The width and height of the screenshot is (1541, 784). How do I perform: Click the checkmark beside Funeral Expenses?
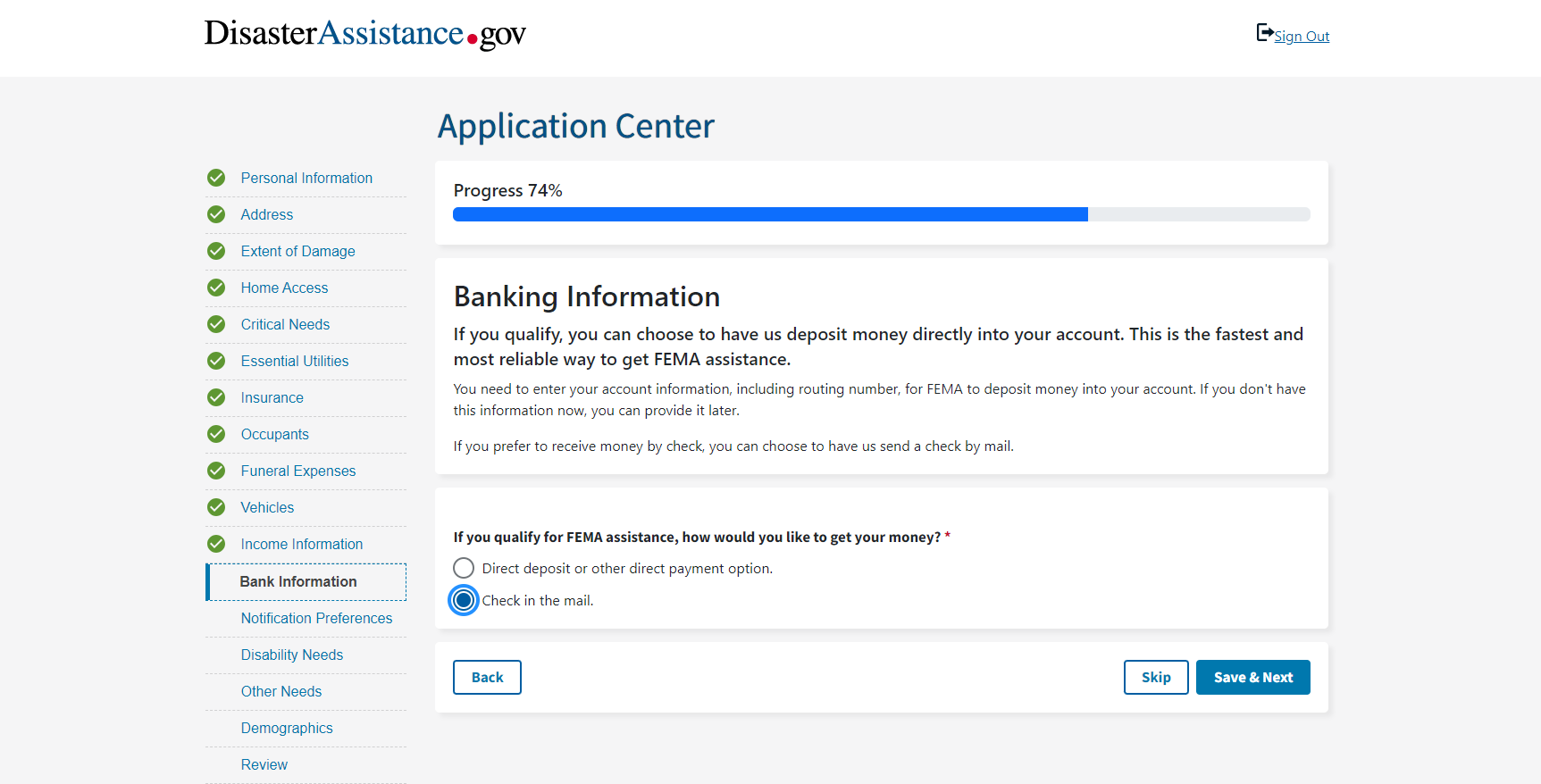pyautogui.click(x=216, y=471)
